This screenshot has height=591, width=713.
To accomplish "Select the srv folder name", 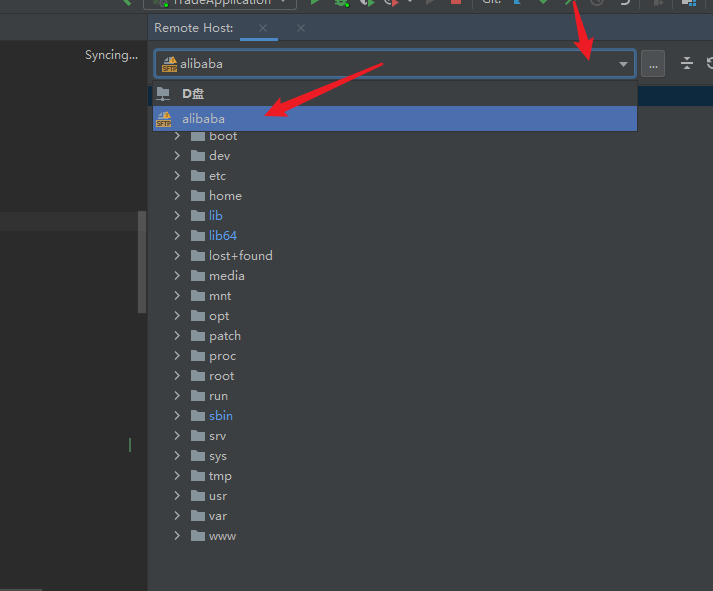I will click(217, 436).
